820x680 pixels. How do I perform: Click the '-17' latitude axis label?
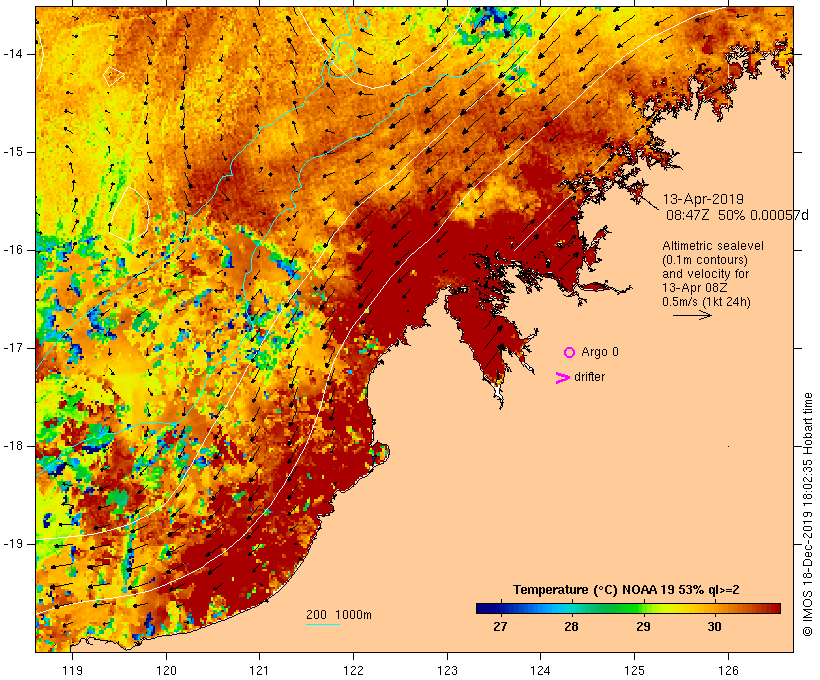click(13, 348)
